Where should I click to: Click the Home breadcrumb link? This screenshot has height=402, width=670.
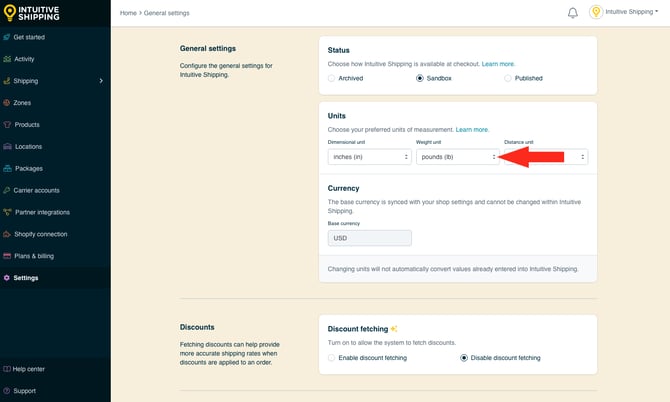point(128,13)
